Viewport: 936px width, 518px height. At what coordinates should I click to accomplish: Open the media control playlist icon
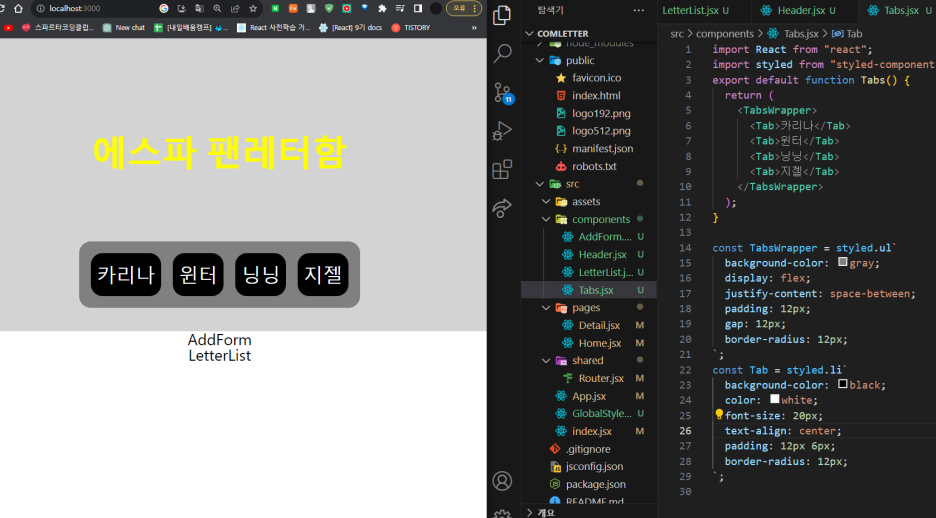coord(401,8)
